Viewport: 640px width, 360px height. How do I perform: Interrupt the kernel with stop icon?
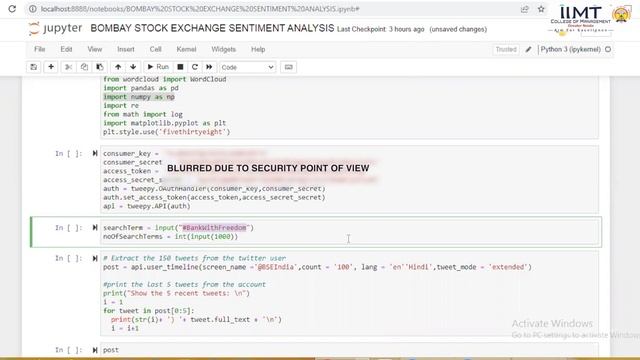click(x=180, y=67)
